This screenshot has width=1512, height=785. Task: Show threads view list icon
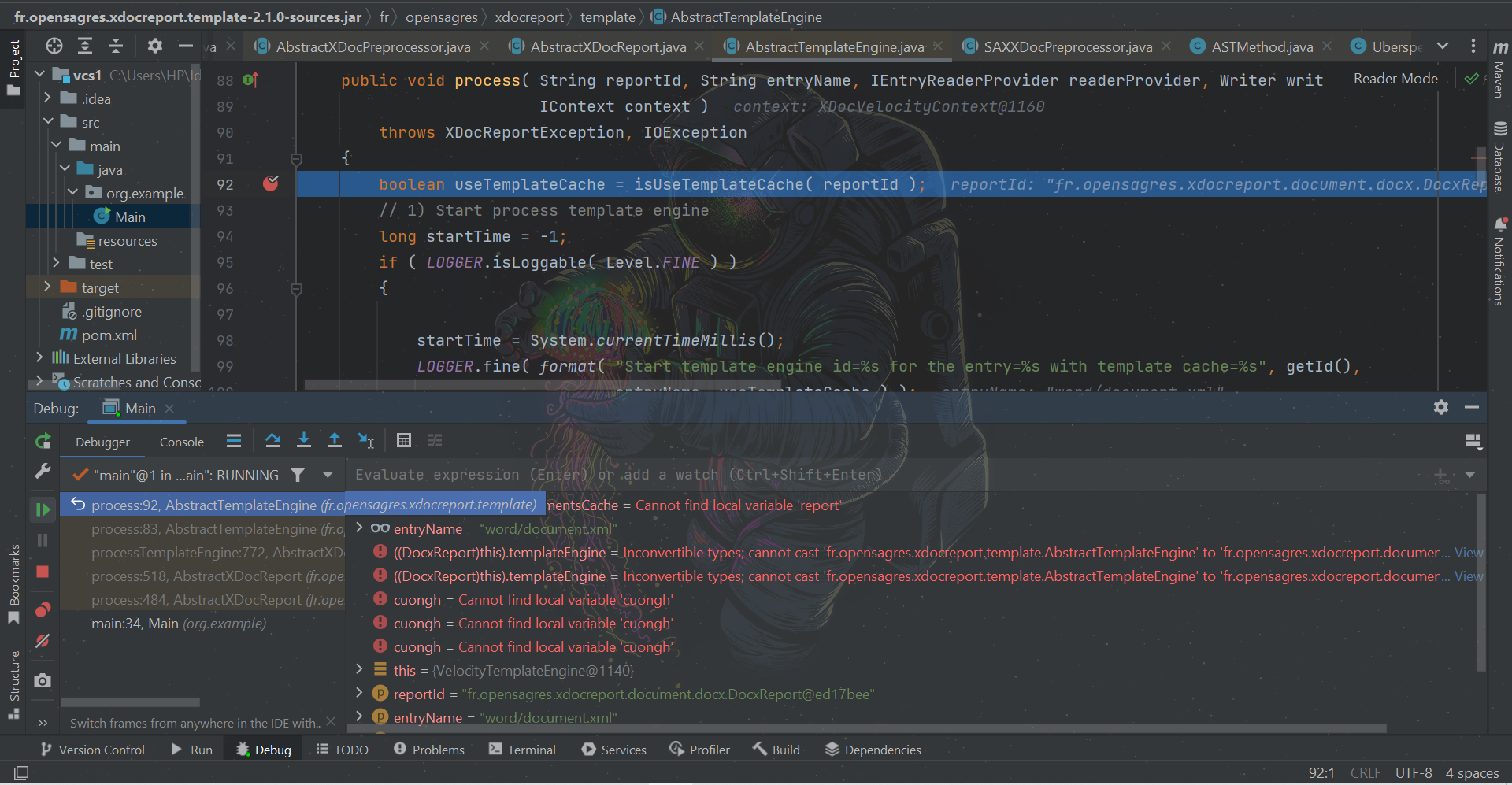point(234,441)
